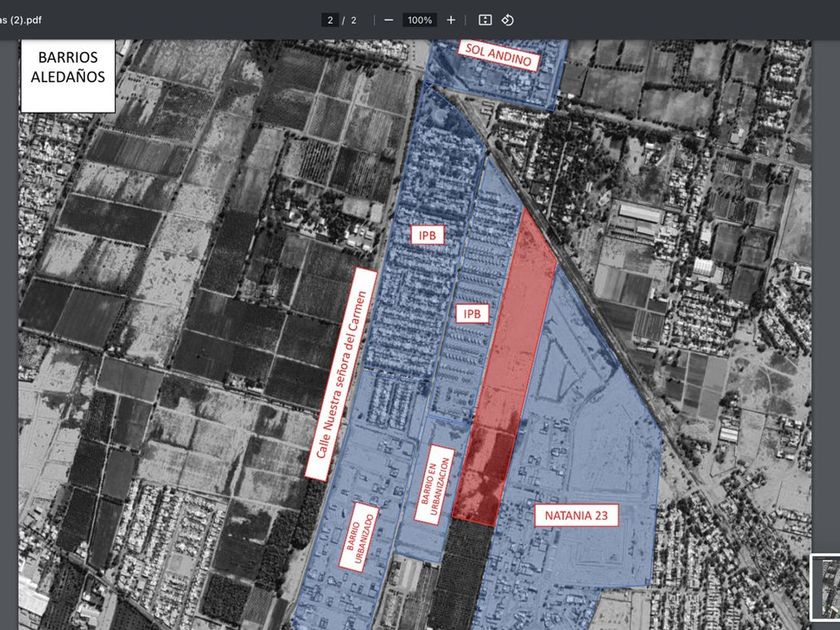Click the lower IPB label
Image resolution: width=840 pixels, height=630 pixels.
473,313
